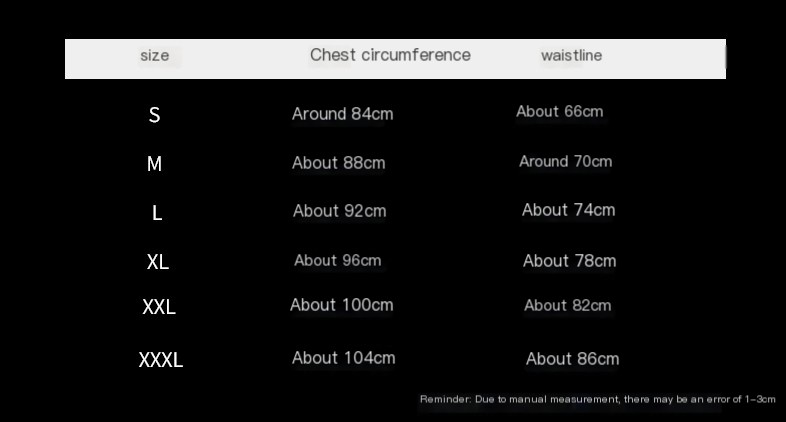Click the manual measurement reminder note

pos(597,400)
